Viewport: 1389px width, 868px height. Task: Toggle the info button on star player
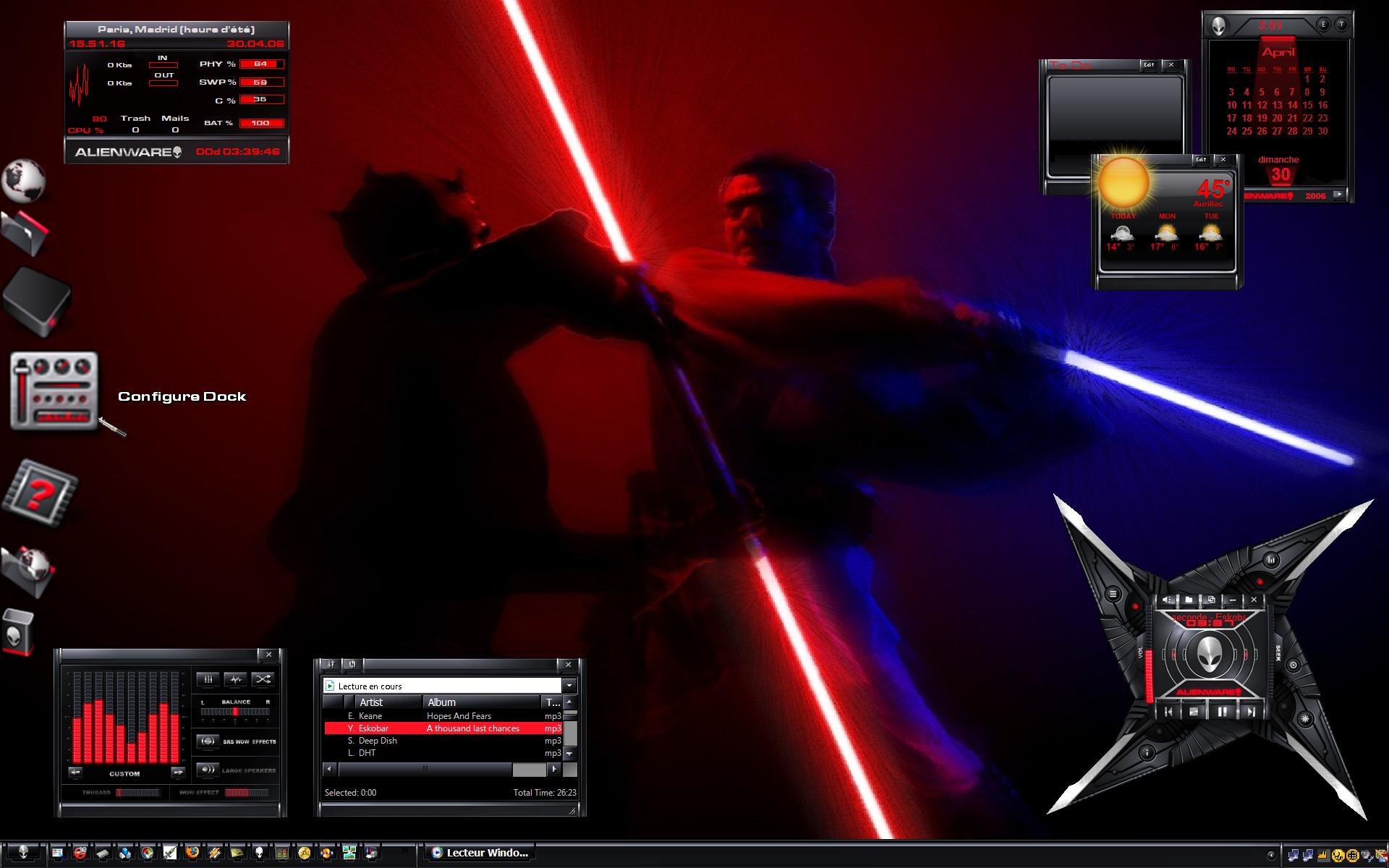coord(1147,753)
